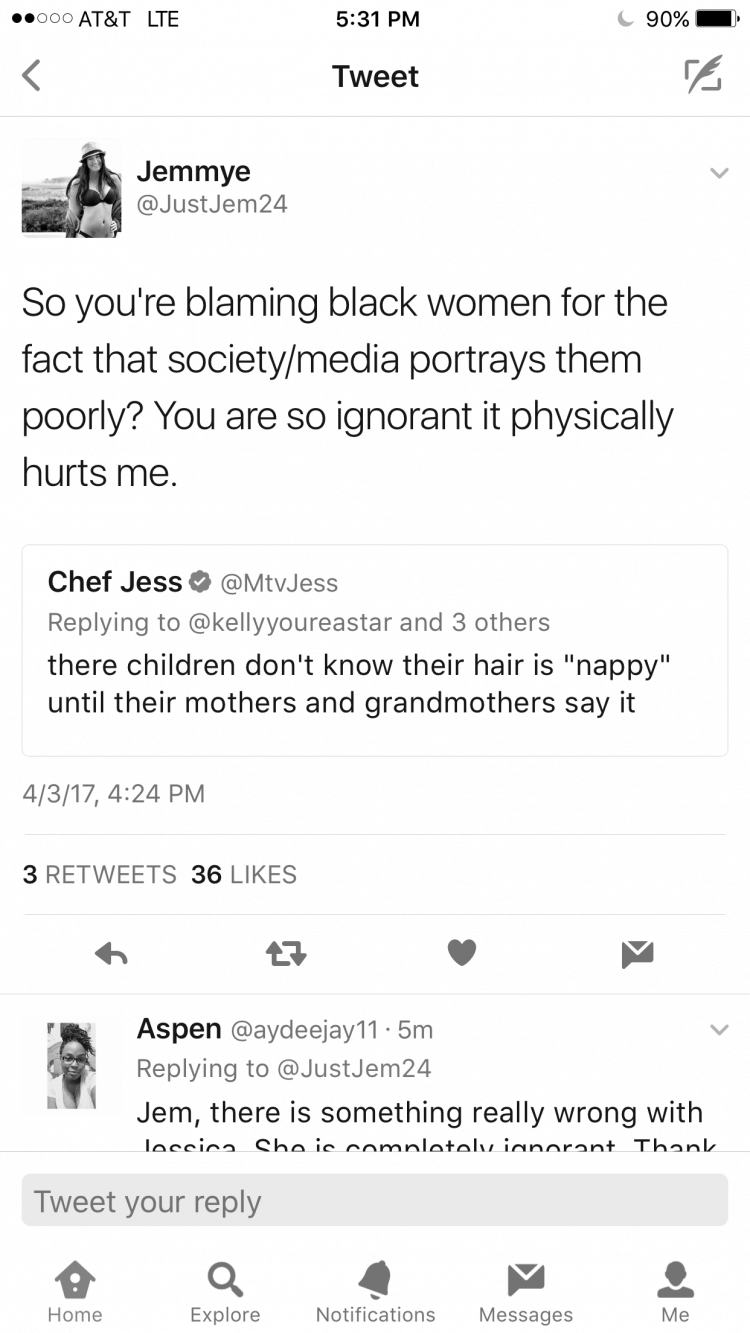The width and height of the screenshot is (750, 1333).
Task: View the 3 RETWEETS list
Action: (x=98, y=874)
